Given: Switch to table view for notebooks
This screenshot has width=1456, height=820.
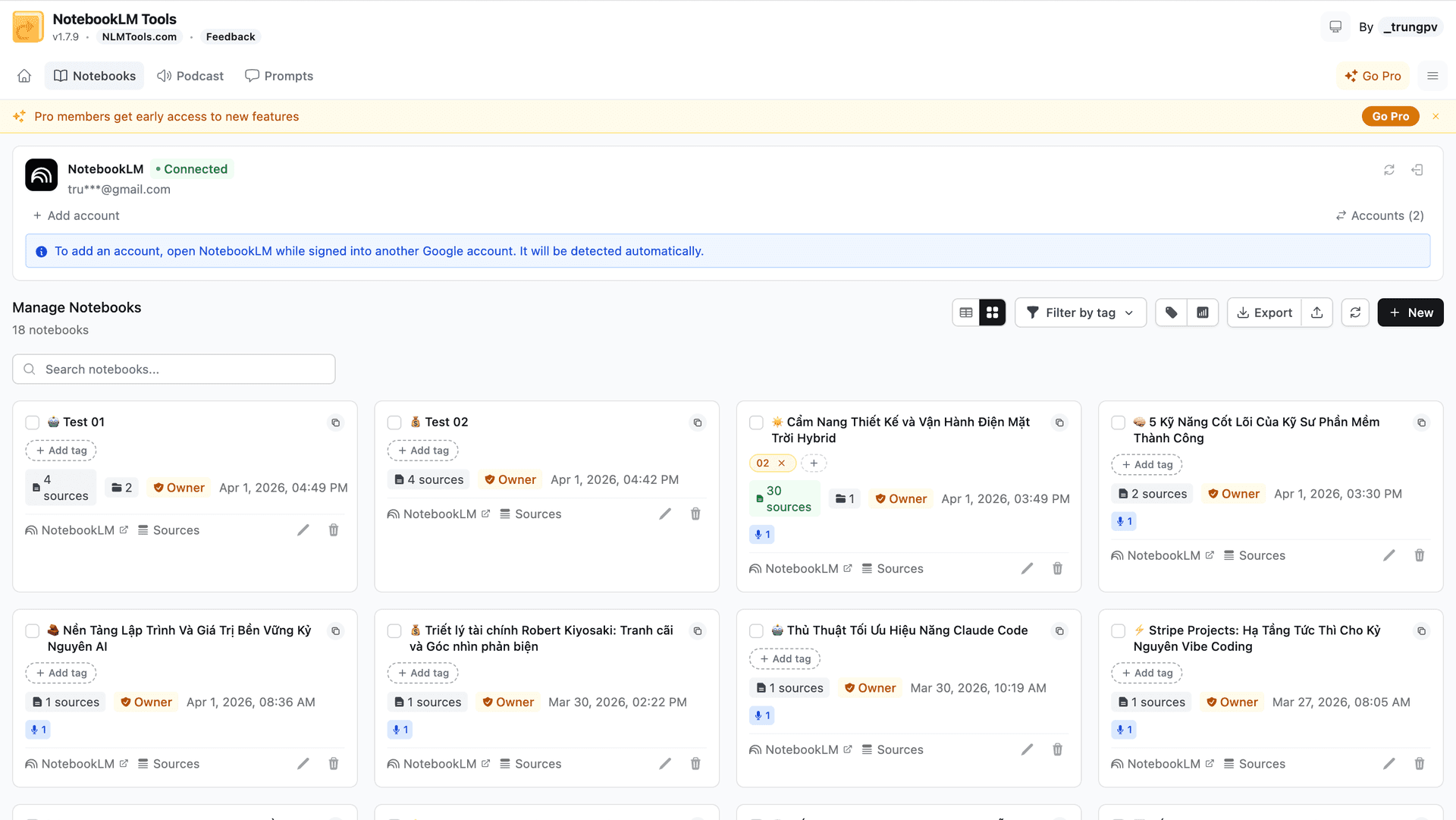Looking at the screenshot, I should coord(966,312).
